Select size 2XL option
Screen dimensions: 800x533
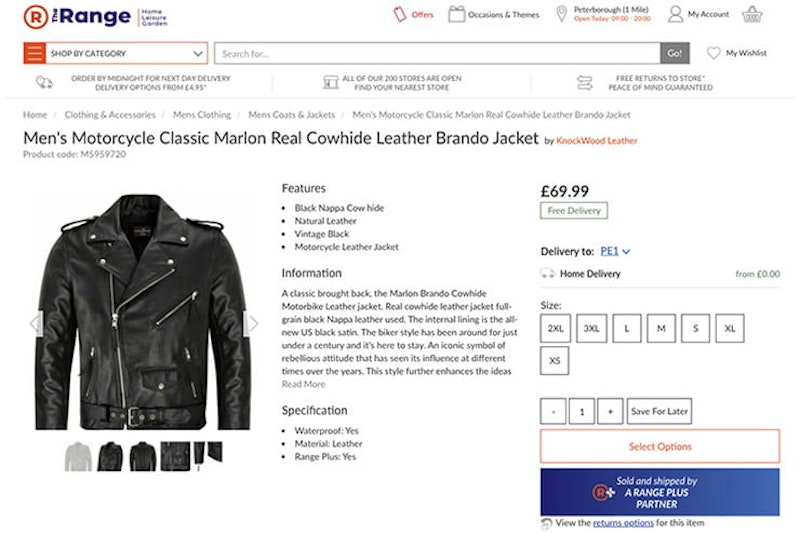[x=554, y=327]
